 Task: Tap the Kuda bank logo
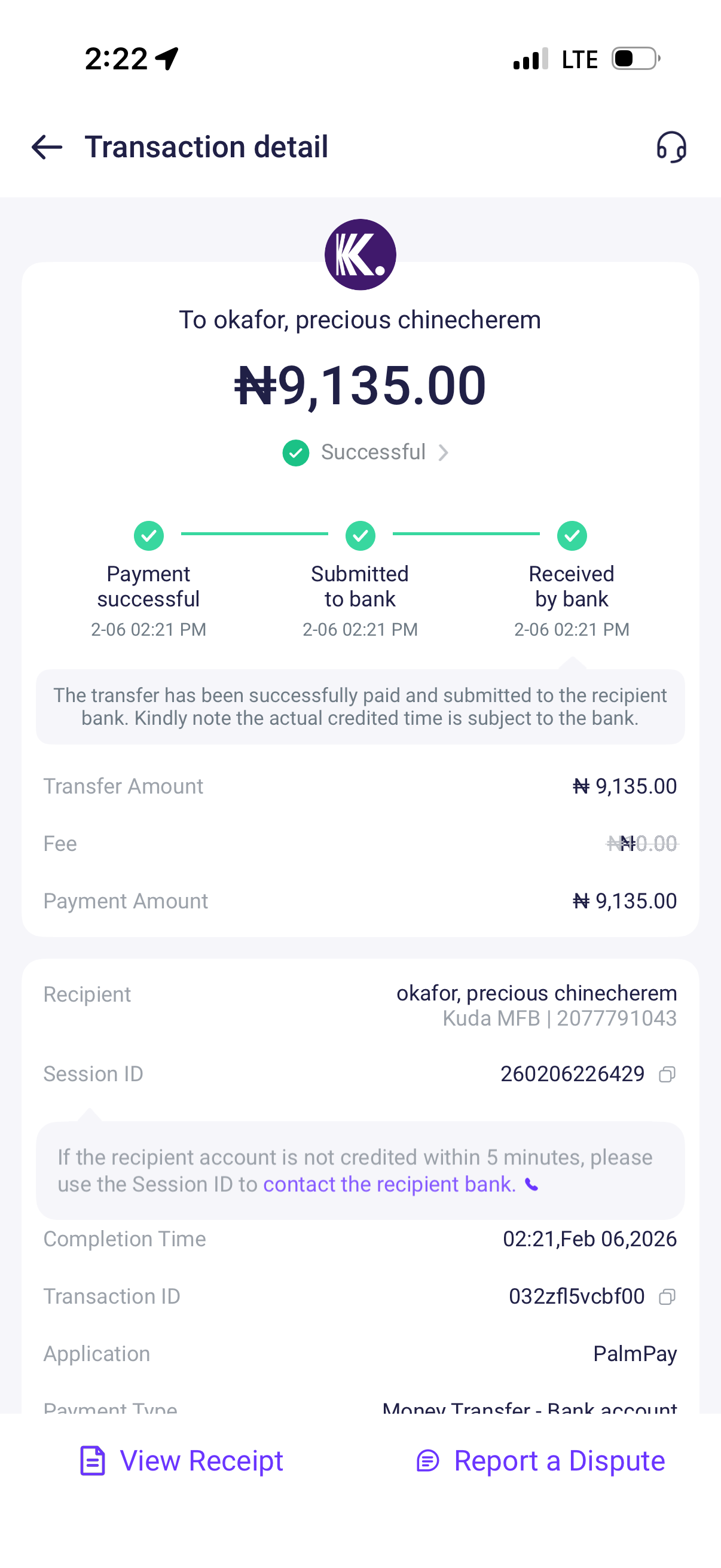coord(360,254)
